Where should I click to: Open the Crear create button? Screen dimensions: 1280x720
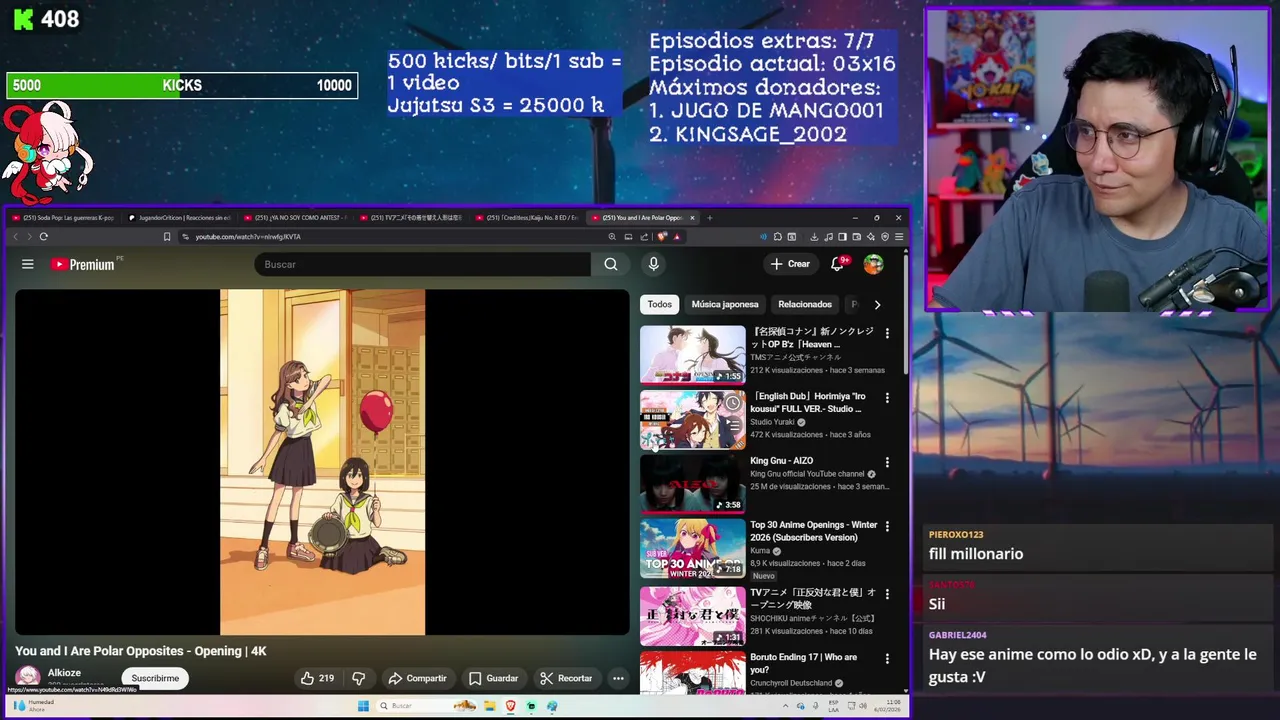(x=790, y=264)
